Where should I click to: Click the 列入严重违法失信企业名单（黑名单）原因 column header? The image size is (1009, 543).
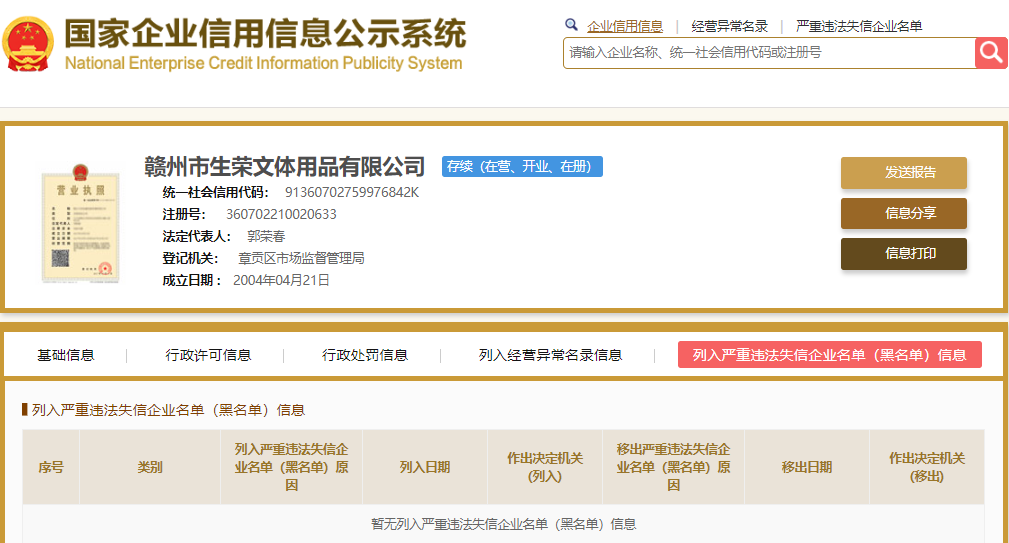point(292,467)
